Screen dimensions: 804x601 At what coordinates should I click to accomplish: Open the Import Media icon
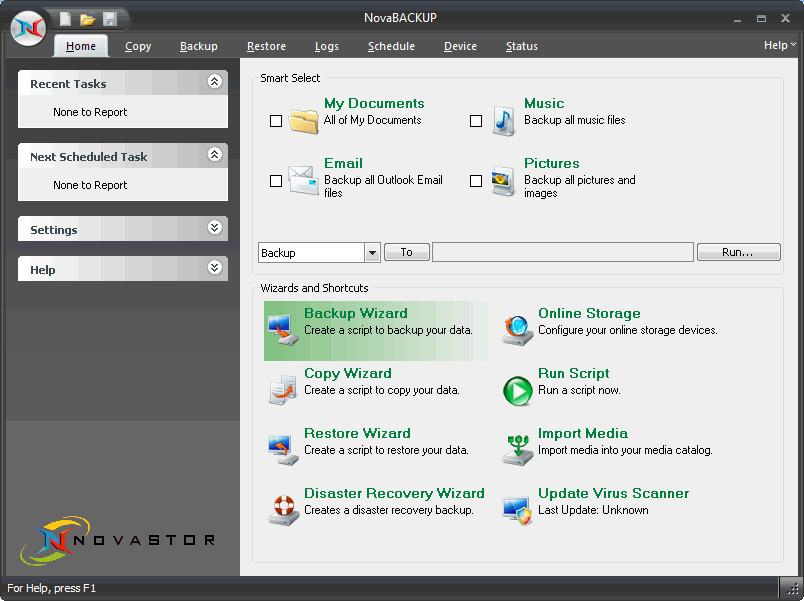pos(517,450)
